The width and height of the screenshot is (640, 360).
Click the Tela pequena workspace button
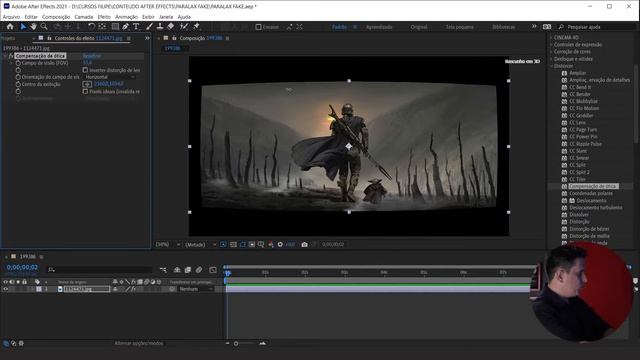click(x=460, y=27)
